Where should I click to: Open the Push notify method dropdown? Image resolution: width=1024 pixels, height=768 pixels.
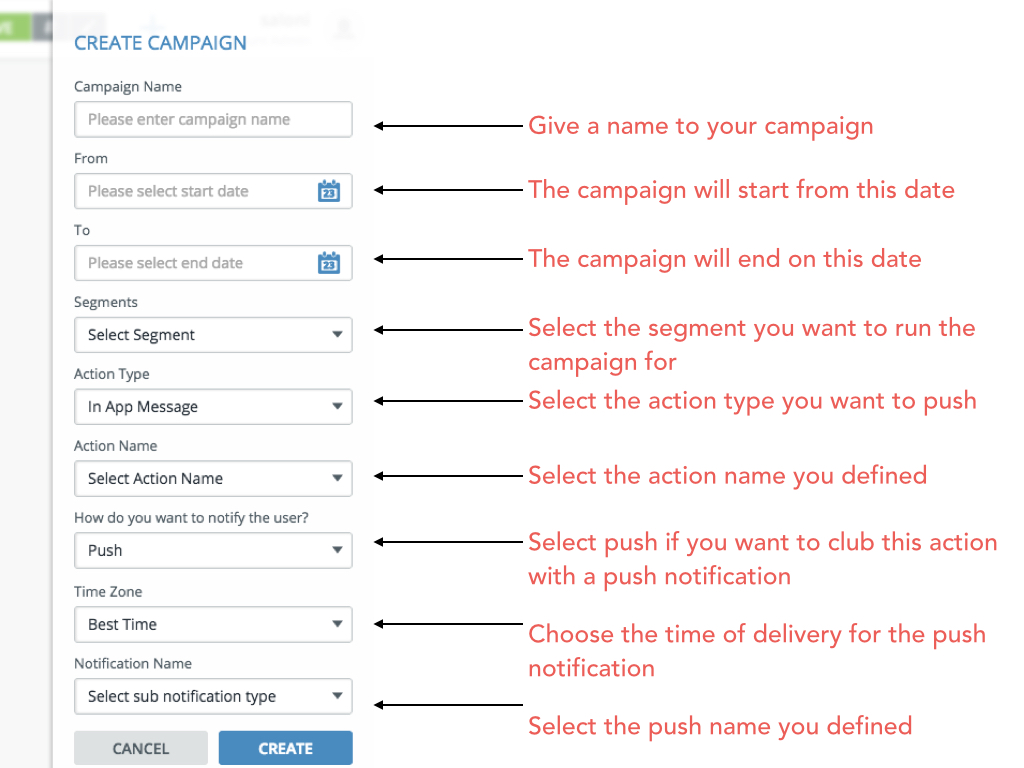[213, 550]
